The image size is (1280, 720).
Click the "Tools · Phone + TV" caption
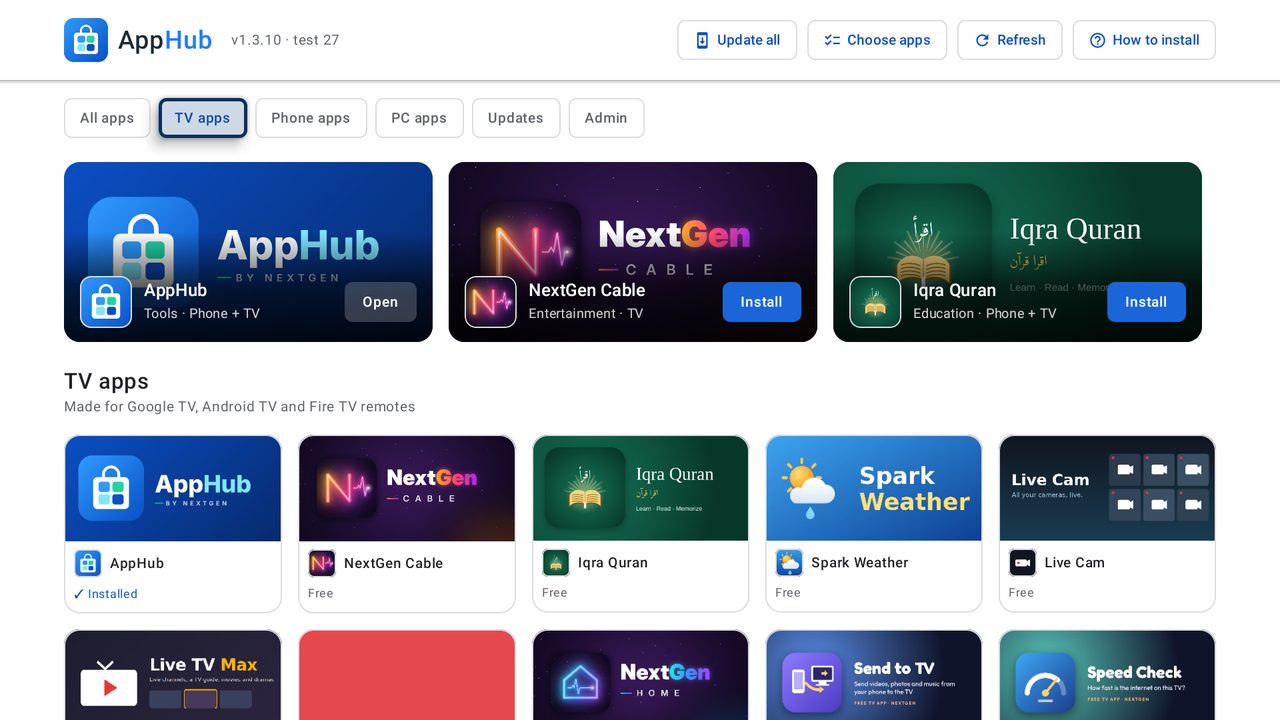coord(202,313)
